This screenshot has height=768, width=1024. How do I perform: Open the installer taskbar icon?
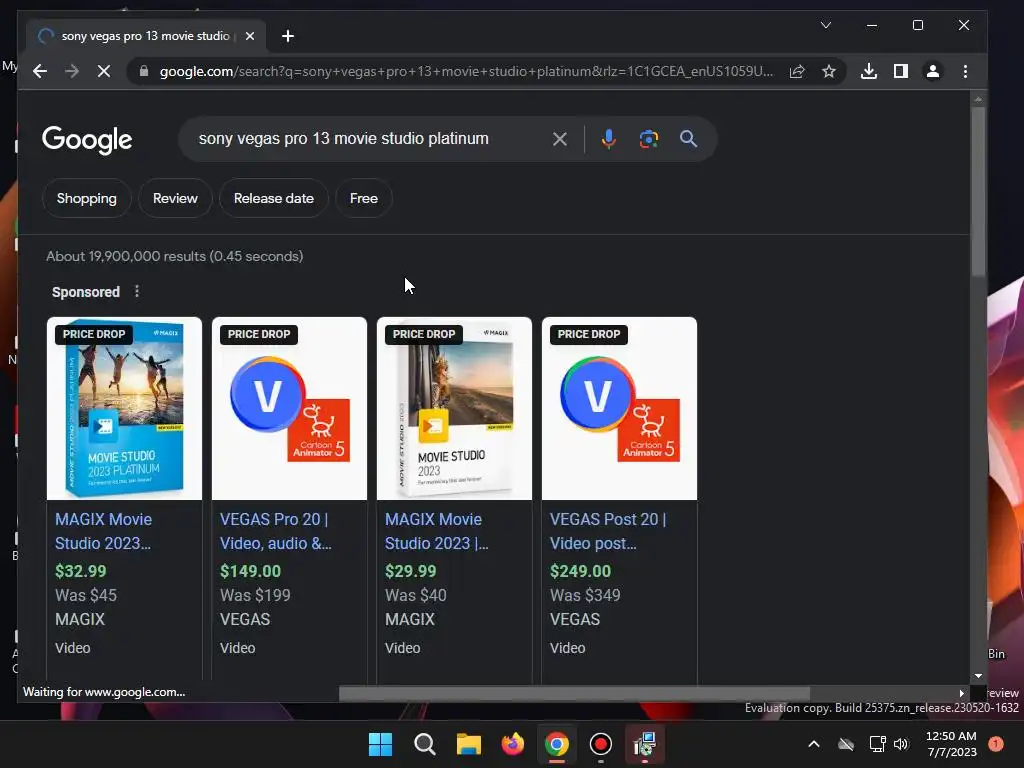(x=645, y=744)
